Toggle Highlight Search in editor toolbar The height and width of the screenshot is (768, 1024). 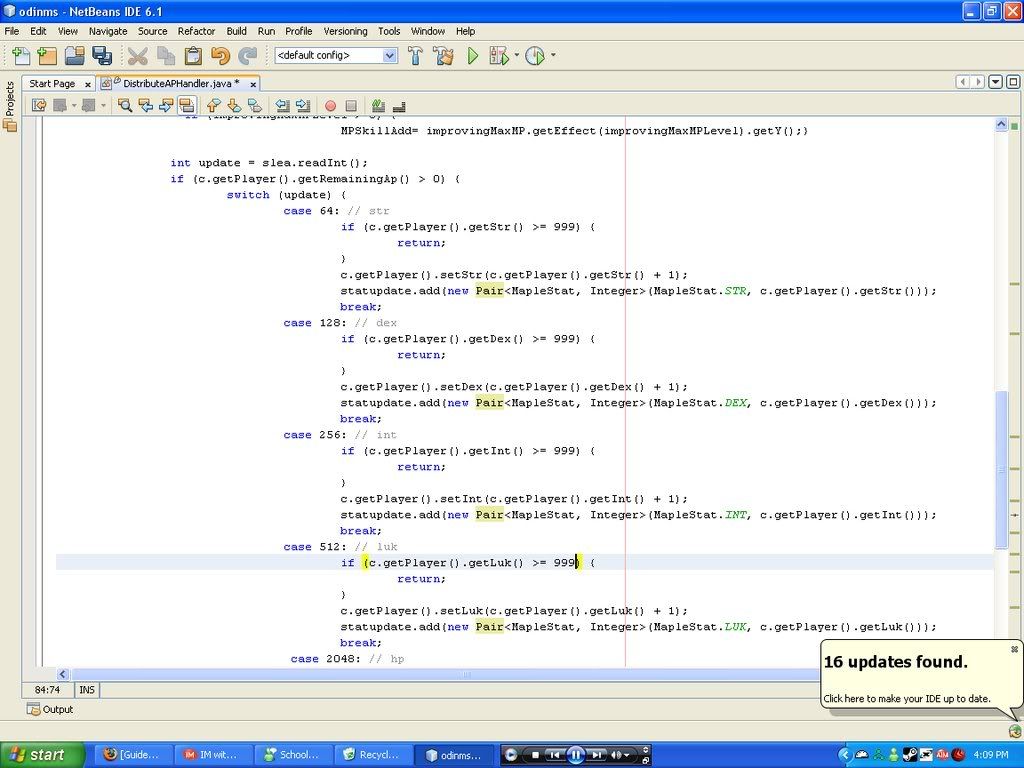pos(186,105)
